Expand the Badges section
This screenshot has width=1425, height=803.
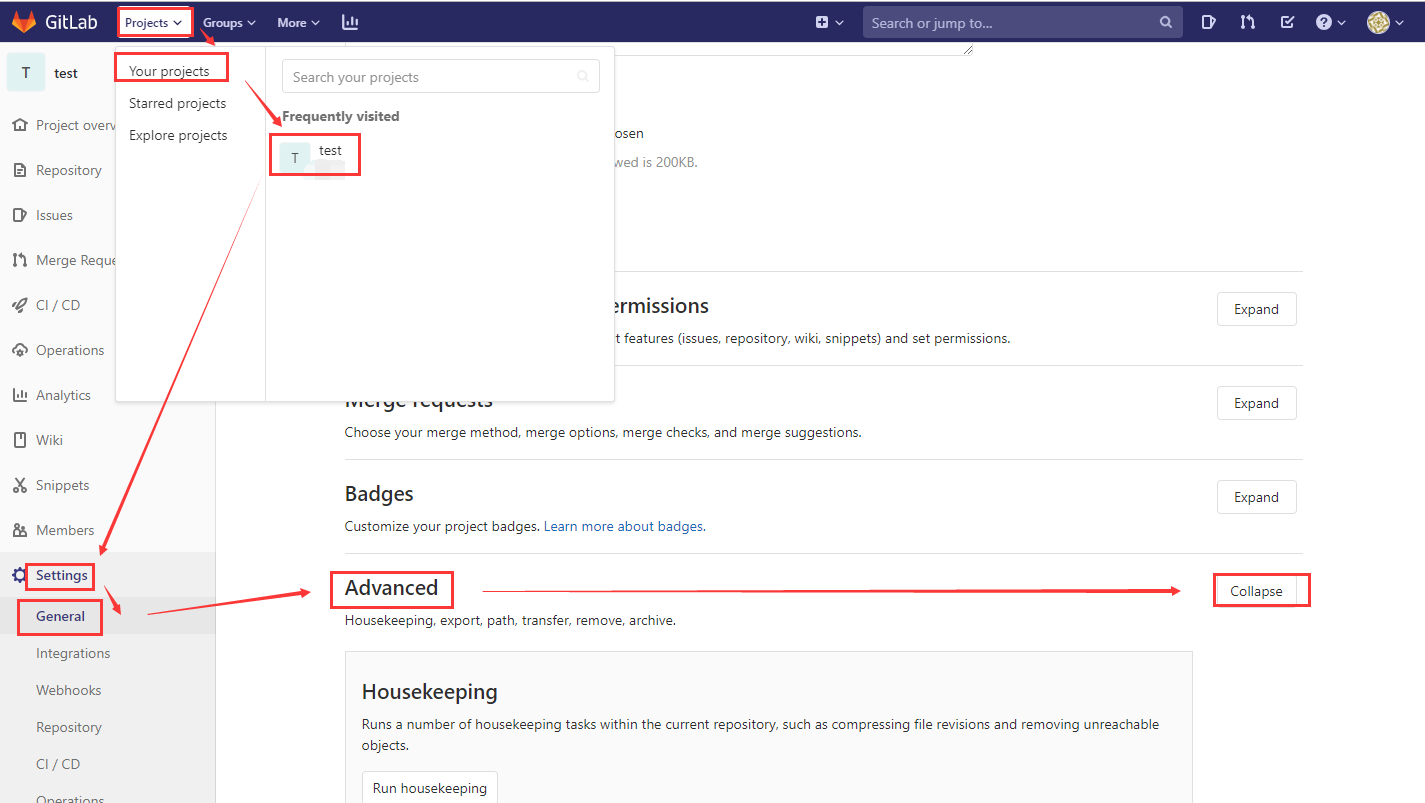pyautogui.click(x=1256, y=497)
